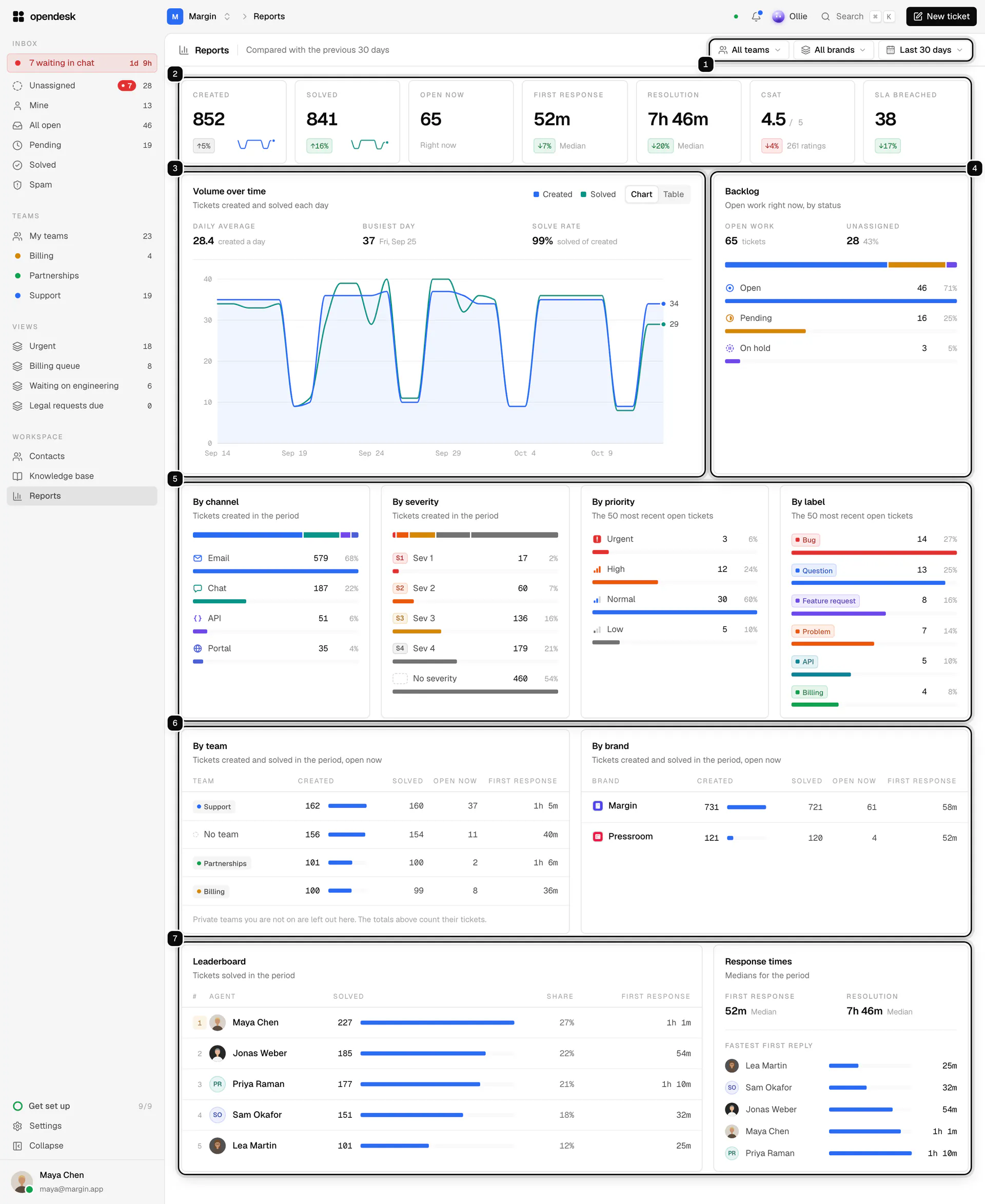985x1204 pixels.
Task: Click the Solved checkmark icon
Action: click(17, 165)
